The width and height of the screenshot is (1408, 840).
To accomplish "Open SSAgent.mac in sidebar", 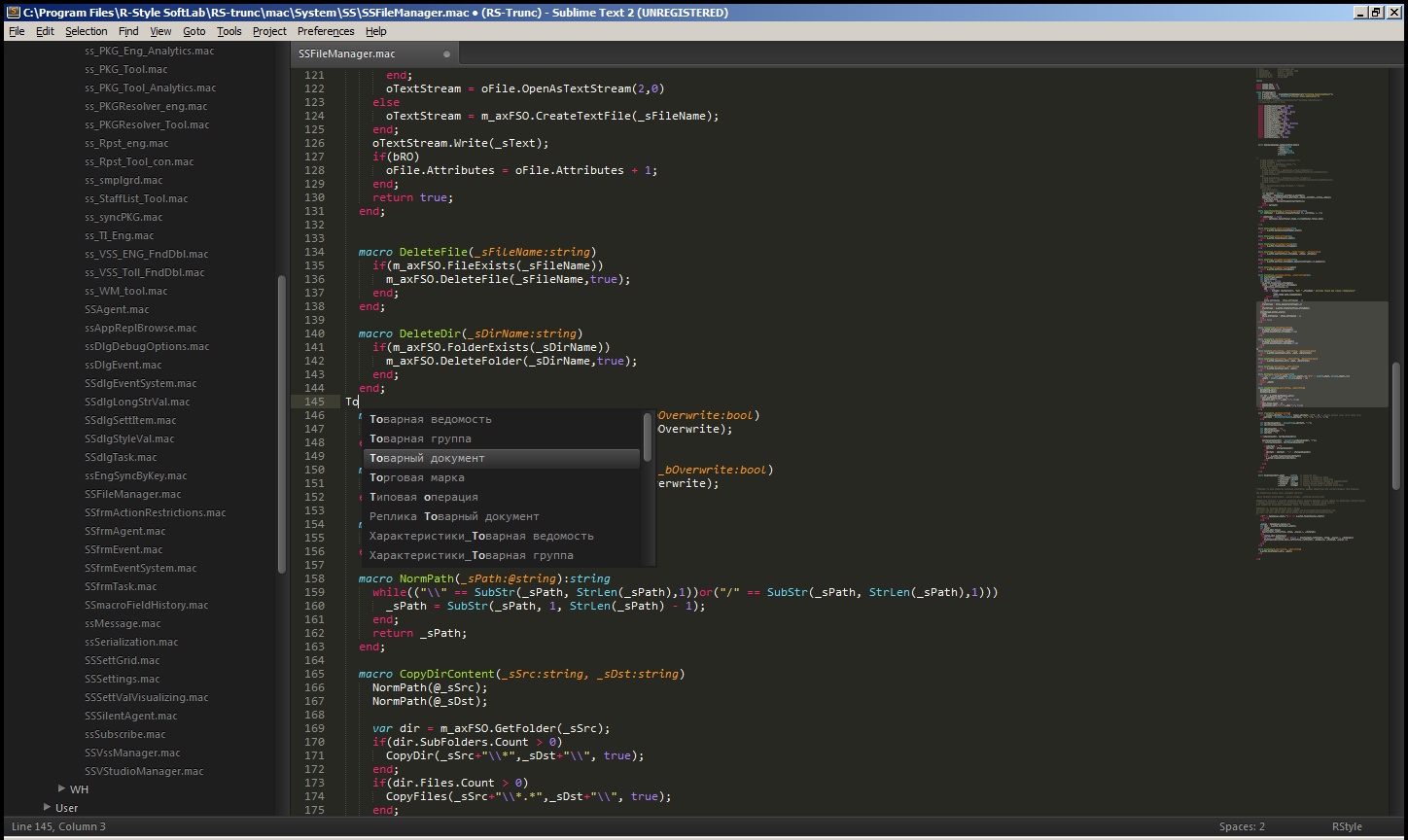I will pyautogui.click(x=117, y=309).
